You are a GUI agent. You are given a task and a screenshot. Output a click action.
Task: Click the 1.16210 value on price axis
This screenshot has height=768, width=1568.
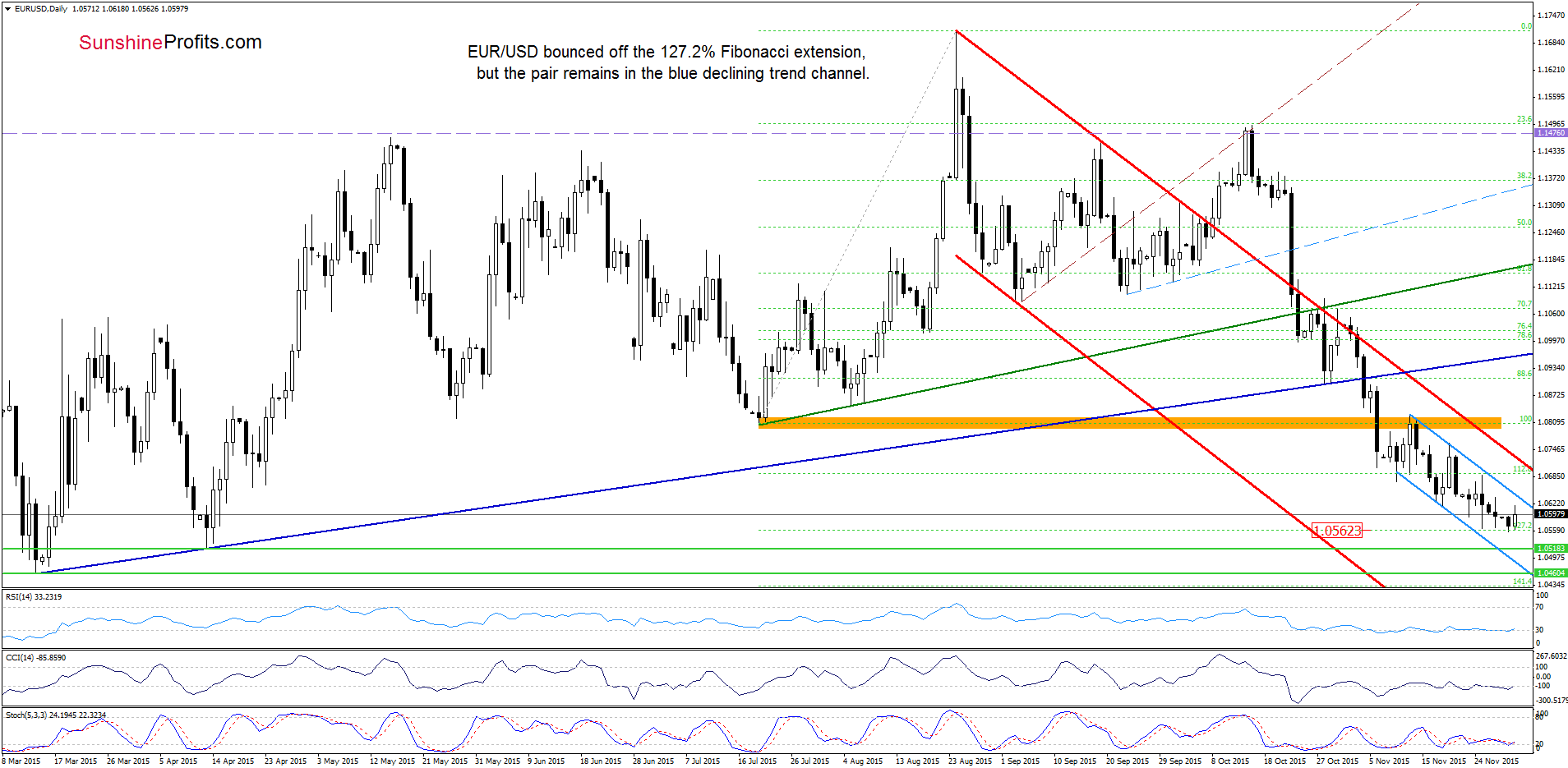click(x=1551, y=70)
